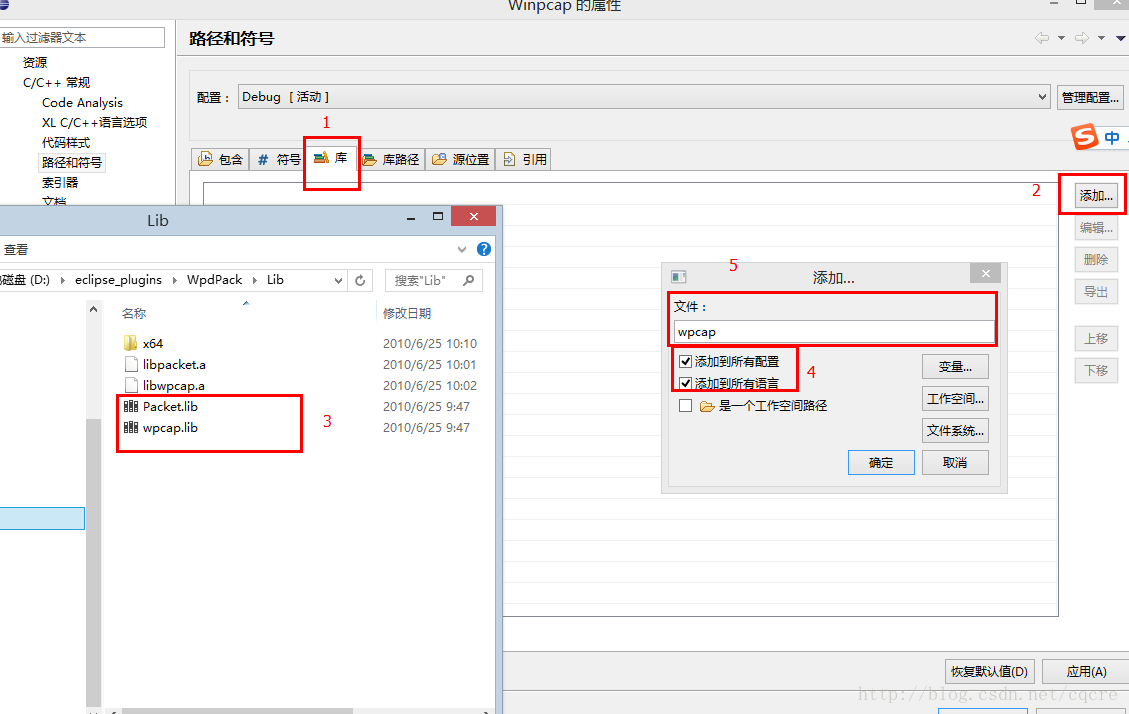
Task: Enable the 是一个工作空间路径 checkbox
Action: click(x=685, y=406)
